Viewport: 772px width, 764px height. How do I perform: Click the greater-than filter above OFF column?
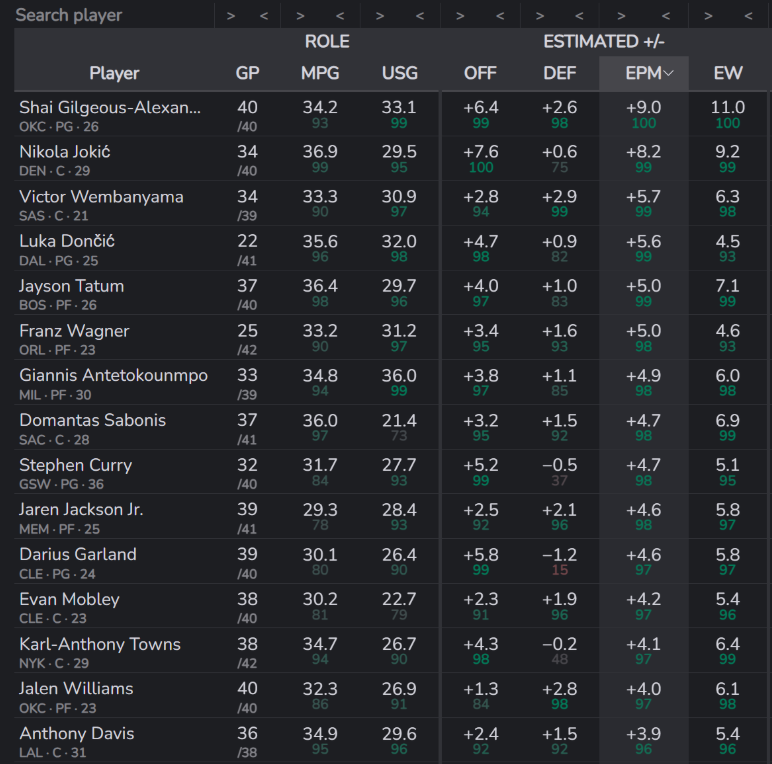point(459,15)
